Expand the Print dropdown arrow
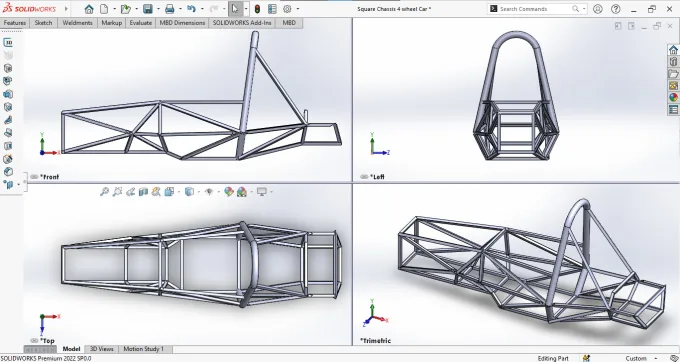Screen dimensions: 680x362 point(180,9)
